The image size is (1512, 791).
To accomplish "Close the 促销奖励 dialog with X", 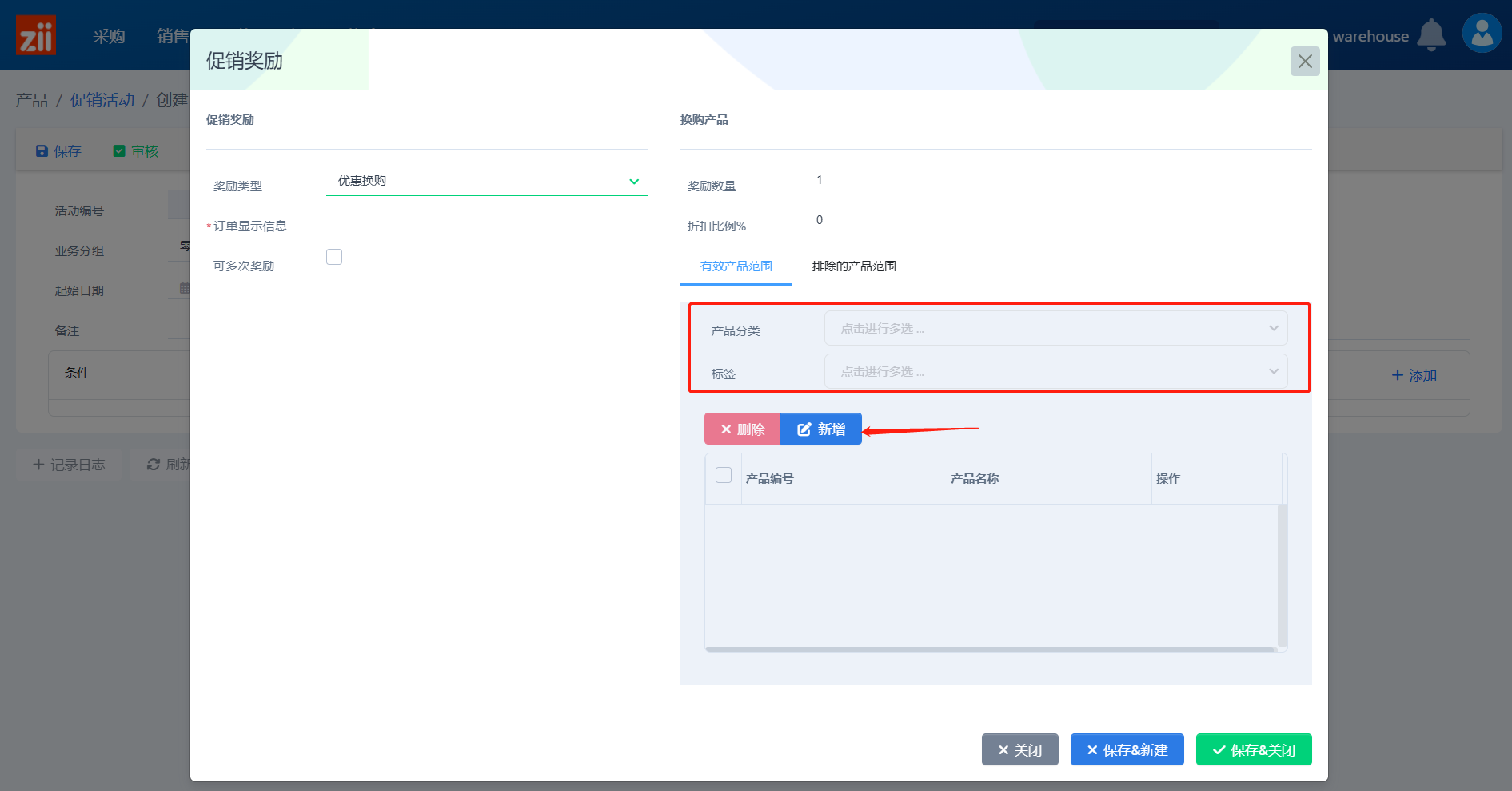I will (x=1305, y=61).
